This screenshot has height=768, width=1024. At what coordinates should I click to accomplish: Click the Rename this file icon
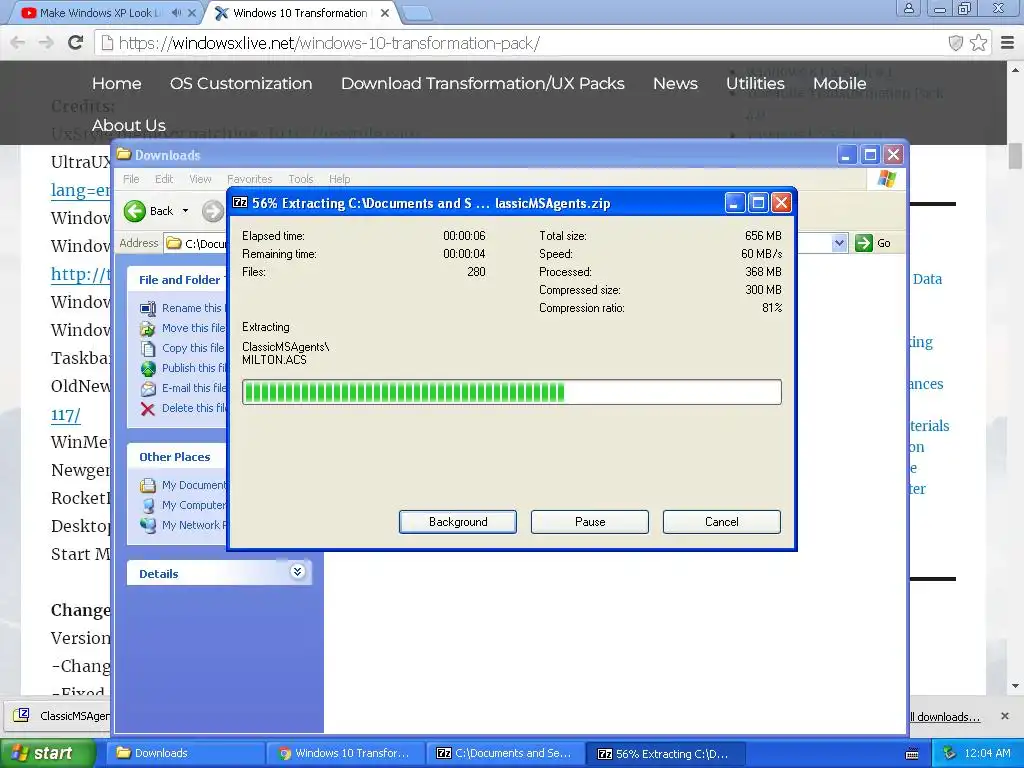tap(148, 308)
